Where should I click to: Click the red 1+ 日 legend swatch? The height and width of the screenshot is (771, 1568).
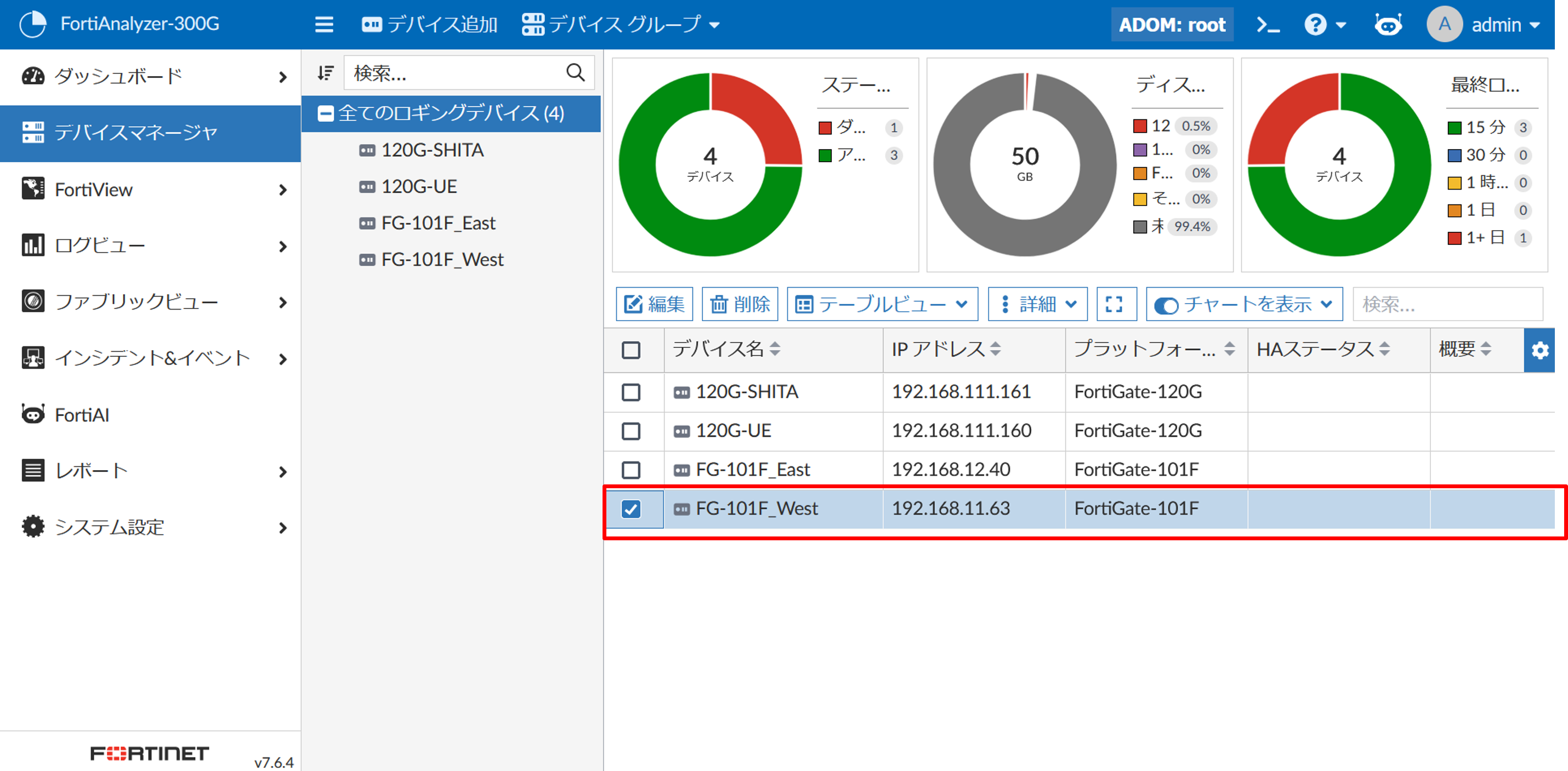point(1454,238)
